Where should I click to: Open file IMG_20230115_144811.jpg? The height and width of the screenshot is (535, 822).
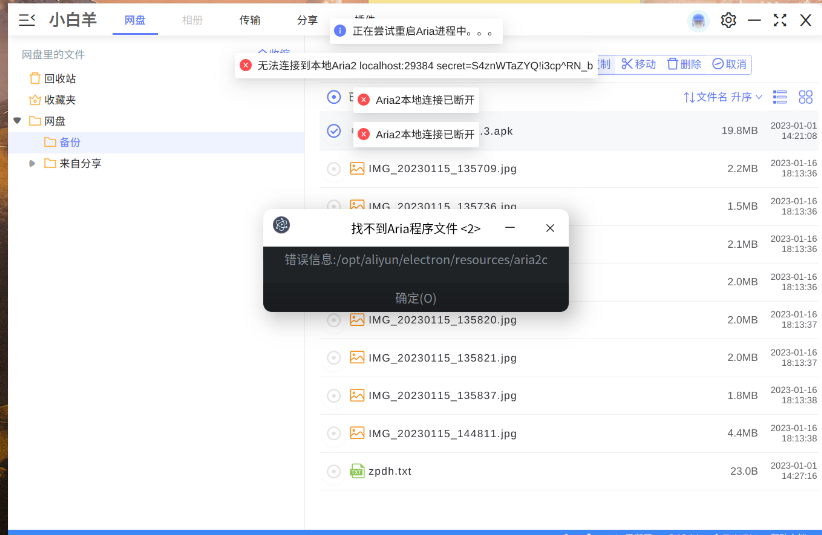point(442,433)
